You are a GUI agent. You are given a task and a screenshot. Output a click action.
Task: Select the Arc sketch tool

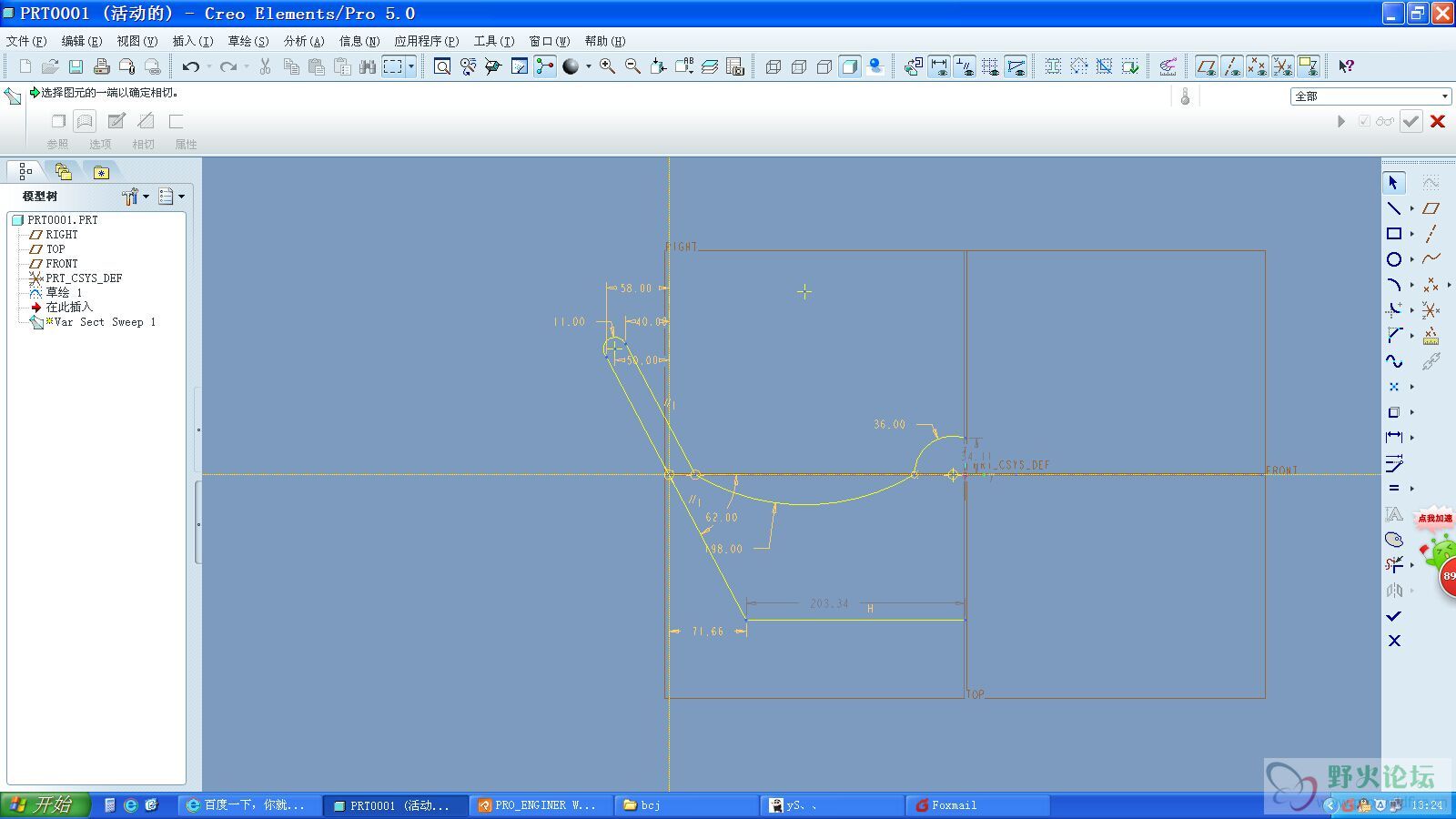[x=1393, y=285]
